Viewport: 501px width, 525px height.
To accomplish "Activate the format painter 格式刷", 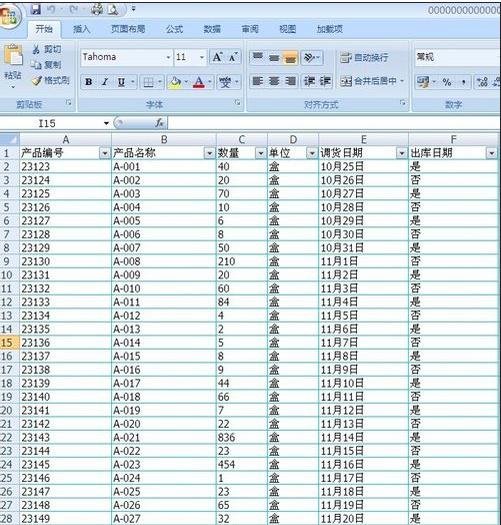I will (x=51, y=80).
